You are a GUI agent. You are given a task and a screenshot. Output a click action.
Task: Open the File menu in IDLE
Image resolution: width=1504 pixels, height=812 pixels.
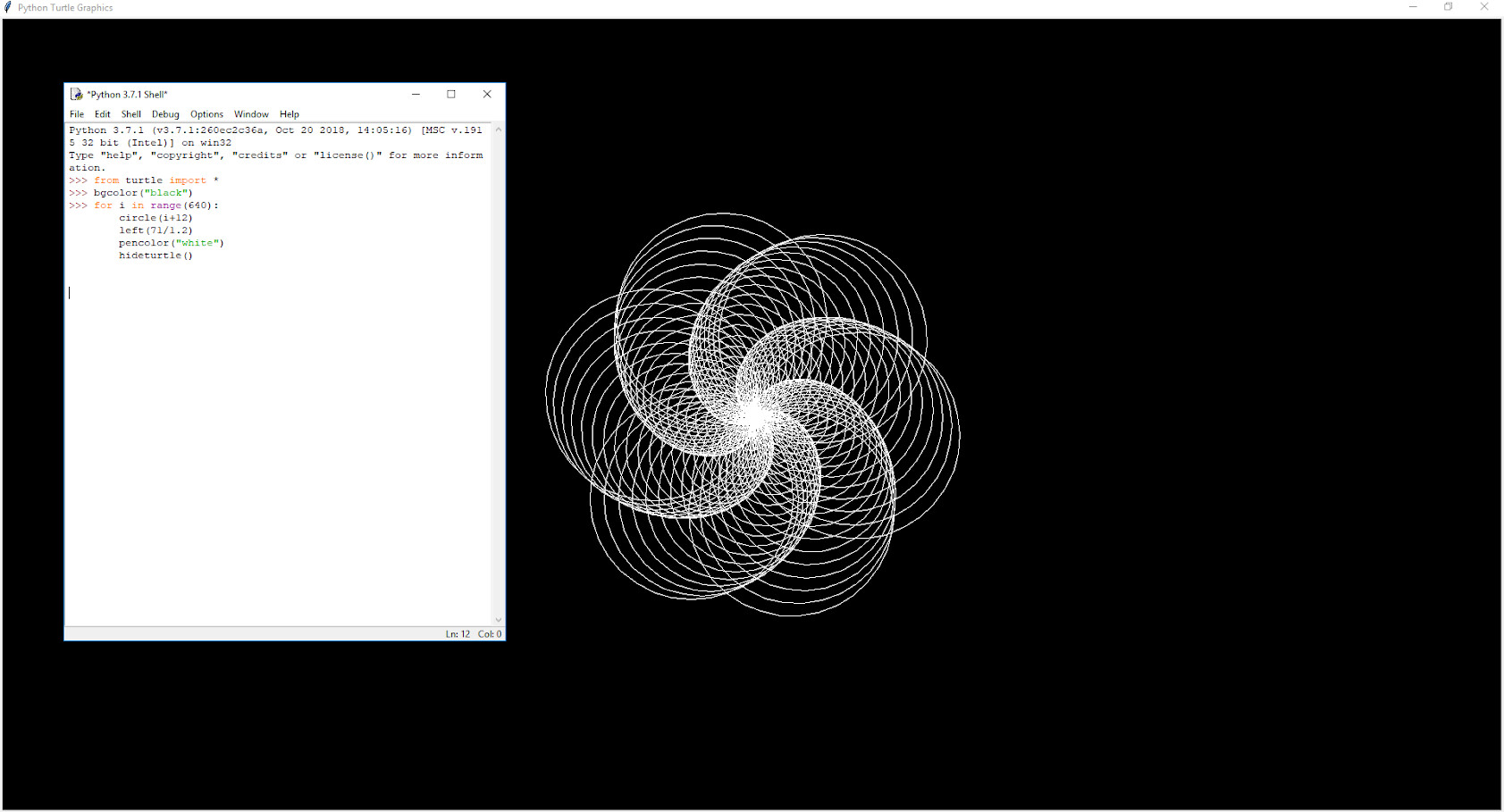click(x=77, y=113)
